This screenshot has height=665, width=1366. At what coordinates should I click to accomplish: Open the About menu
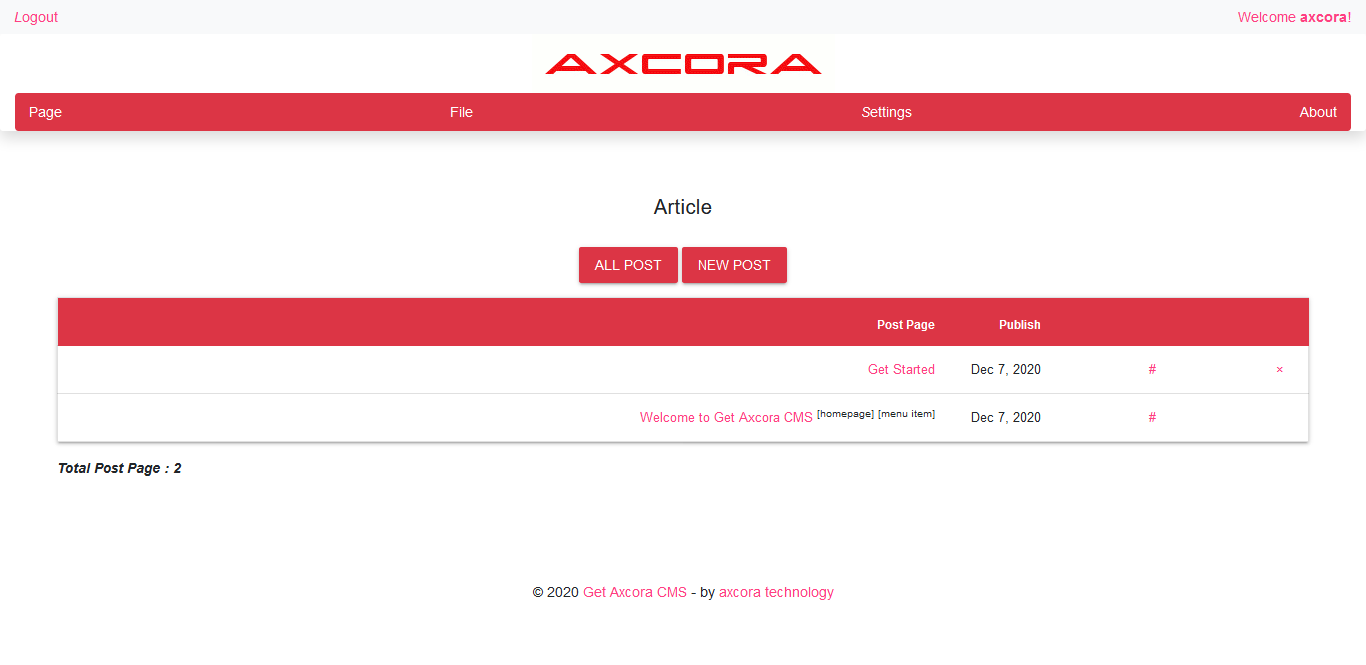1318,112
